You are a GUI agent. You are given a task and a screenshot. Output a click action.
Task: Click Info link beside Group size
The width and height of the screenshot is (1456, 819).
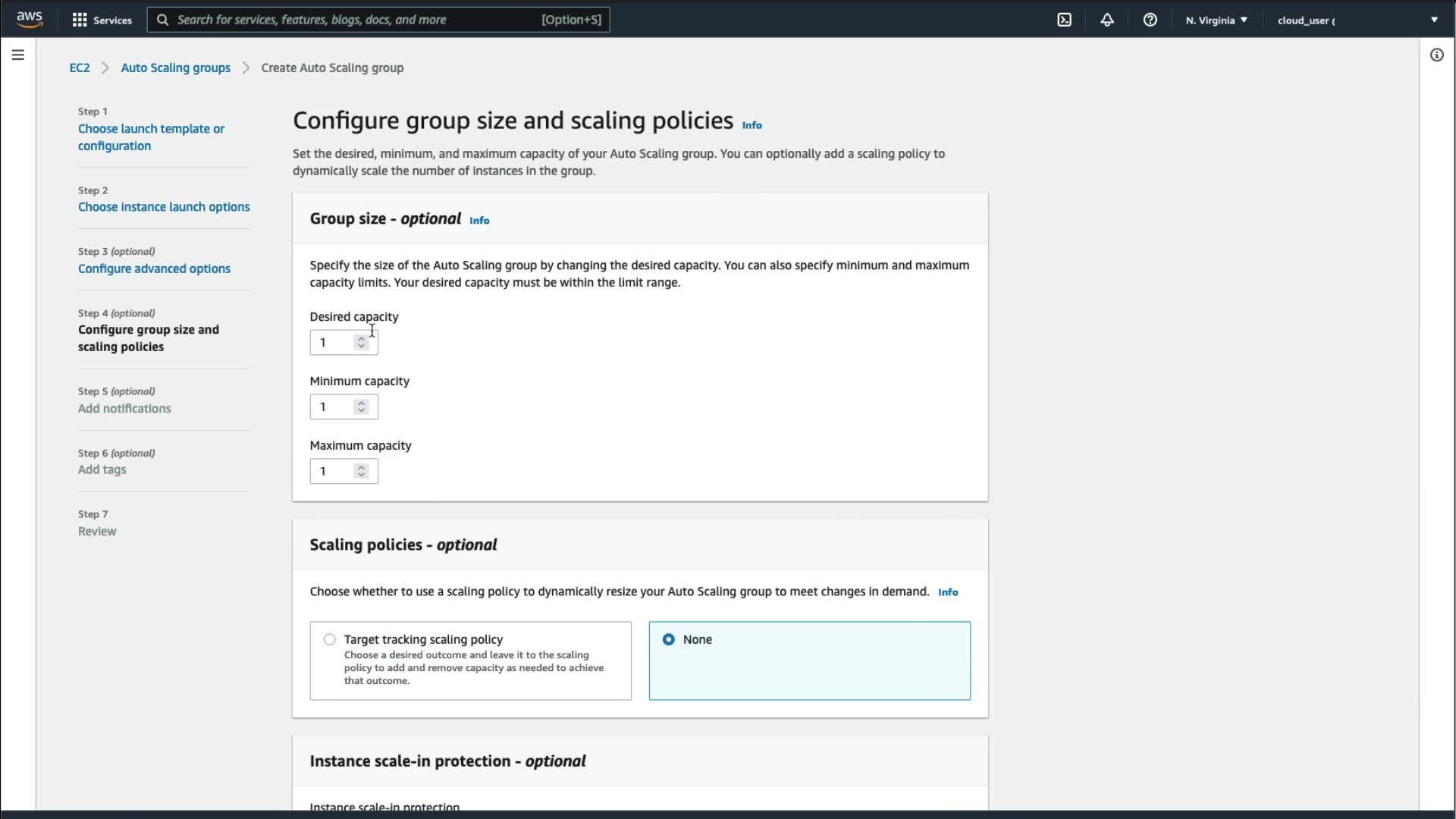[479, 220]
